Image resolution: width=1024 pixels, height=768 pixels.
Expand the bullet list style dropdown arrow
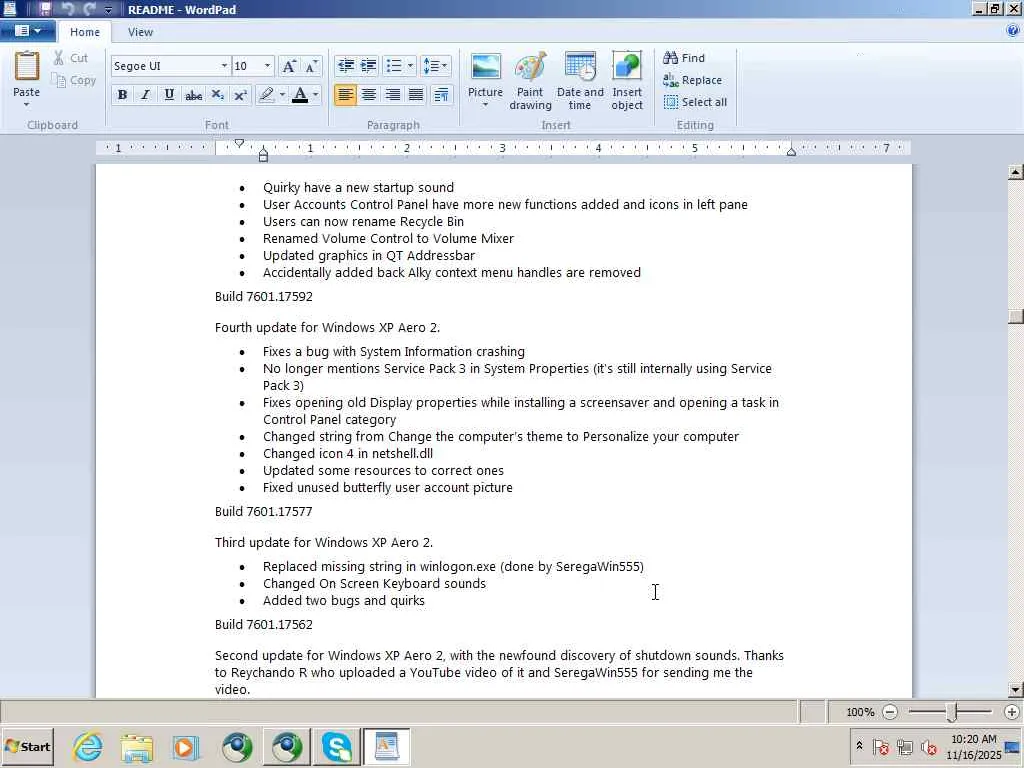[x=410, y=66]
